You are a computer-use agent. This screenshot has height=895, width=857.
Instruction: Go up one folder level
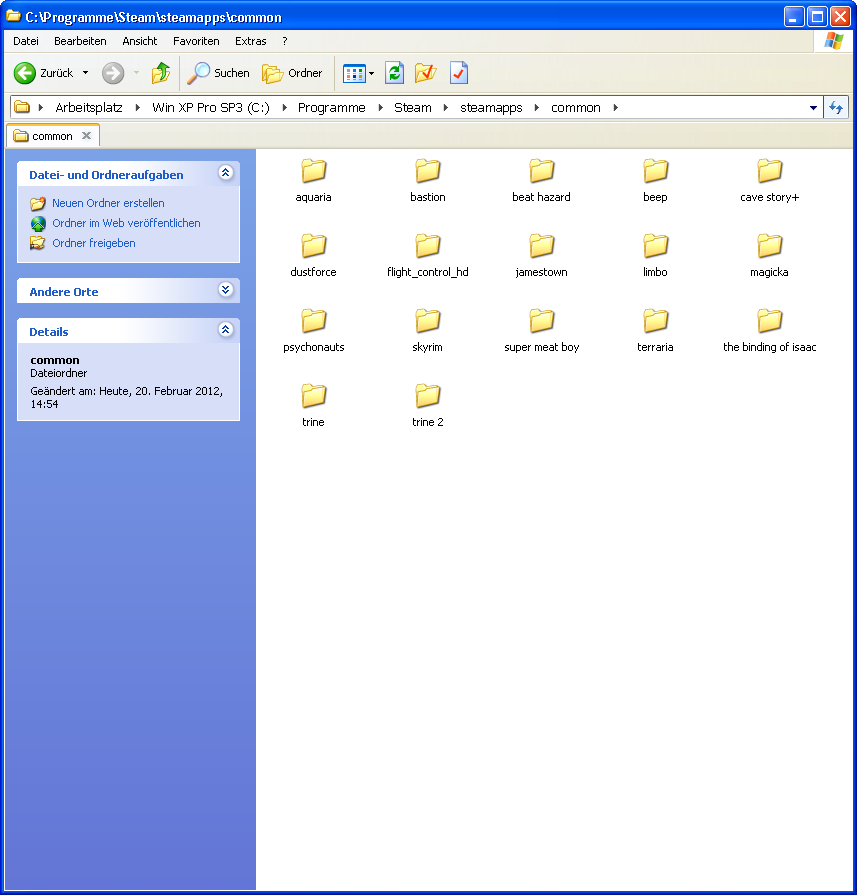coord(161,73)
